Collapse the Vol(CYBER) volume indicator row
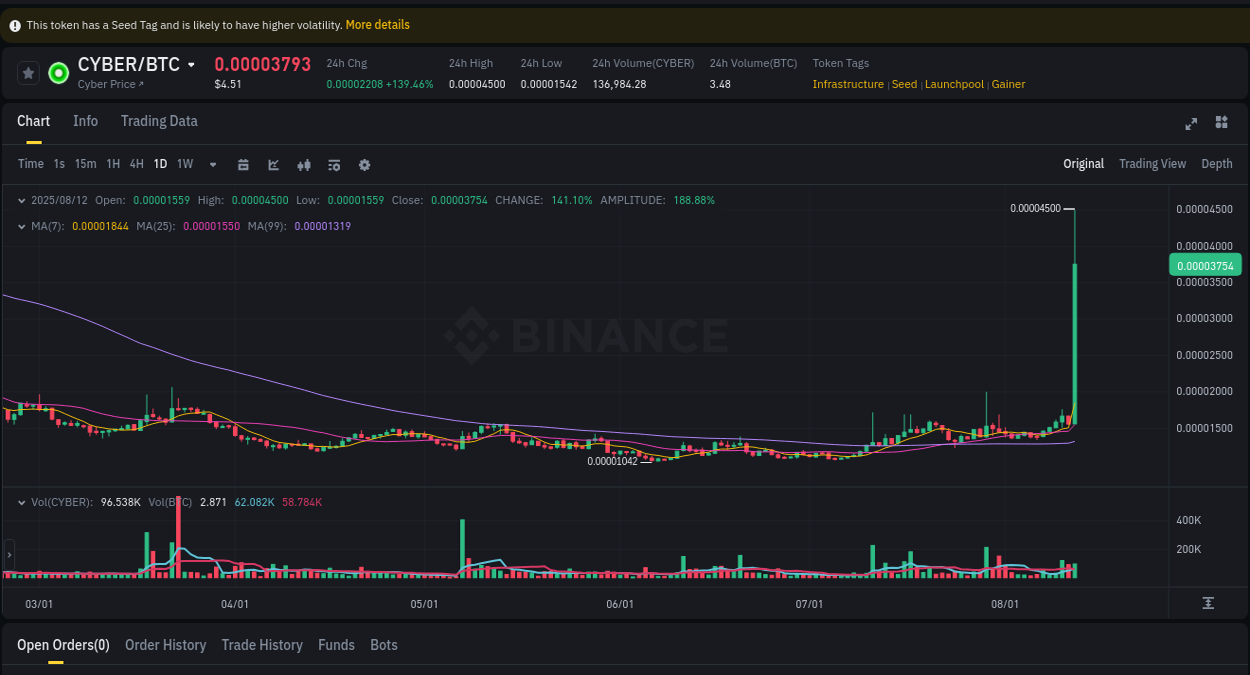The width and height of the screenshot is (1250, 675). click(22, 502)
